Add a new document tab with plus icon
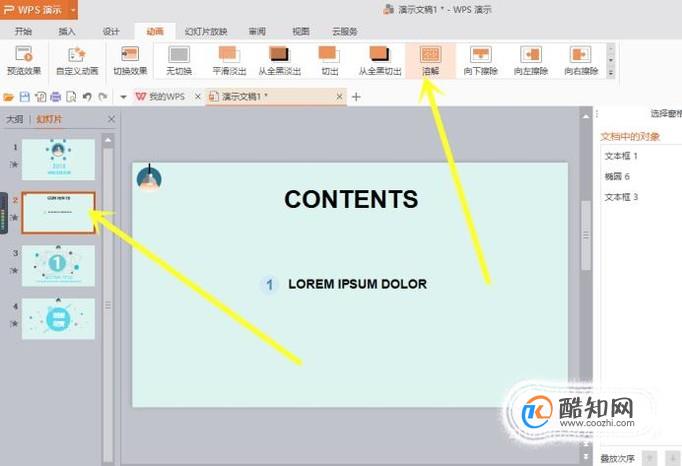The height and width of the screenshot is (466, 682). click(x=356, y=97)
